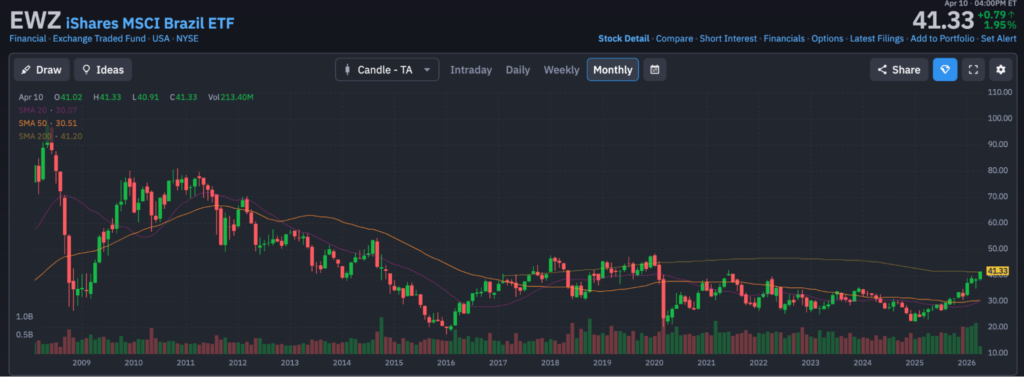
Task: Click the 1.95% percent change value
Action: tap(1000, 25)
